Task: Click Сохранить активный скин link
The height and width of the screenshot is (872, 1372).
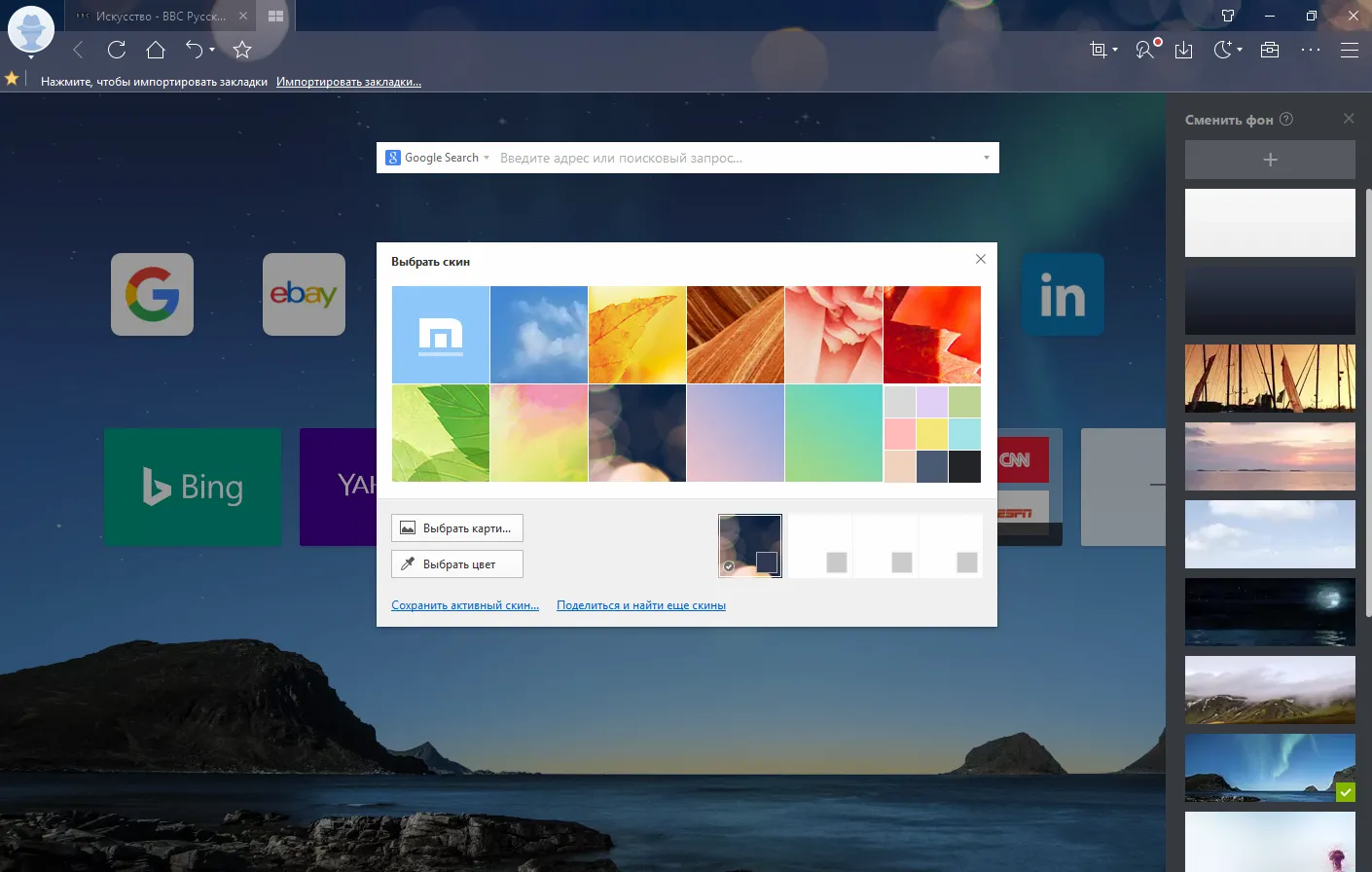Action: 465,605
